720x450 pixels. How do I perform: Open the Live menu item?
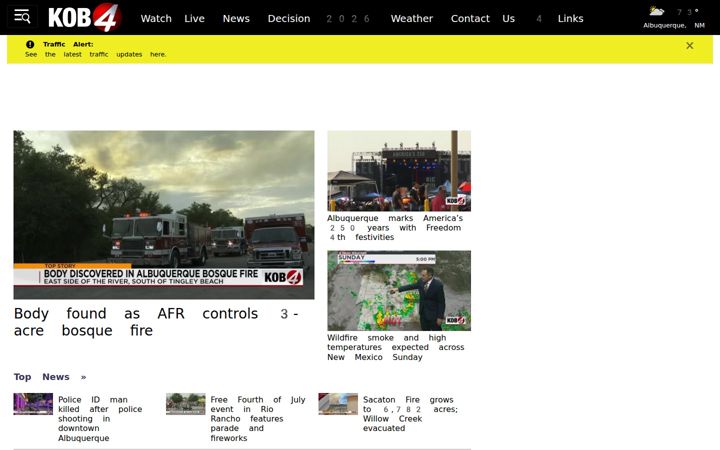(x=194, y=18)
